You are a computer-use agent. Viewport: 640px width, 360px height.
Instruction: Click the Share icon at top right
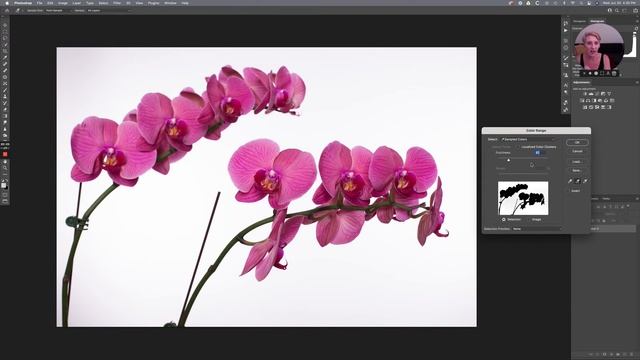(636, 11)
